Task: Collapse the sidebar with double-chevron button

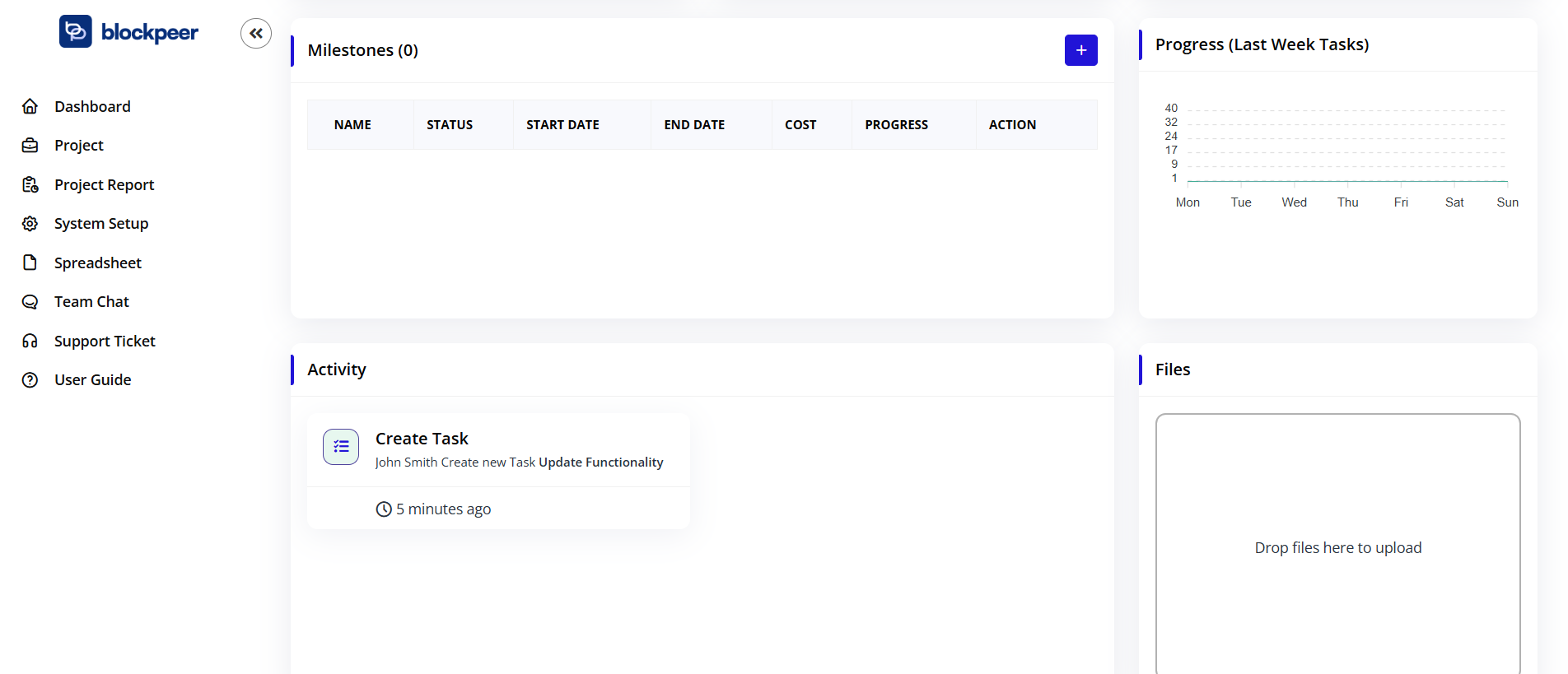Action: (256, 34)
